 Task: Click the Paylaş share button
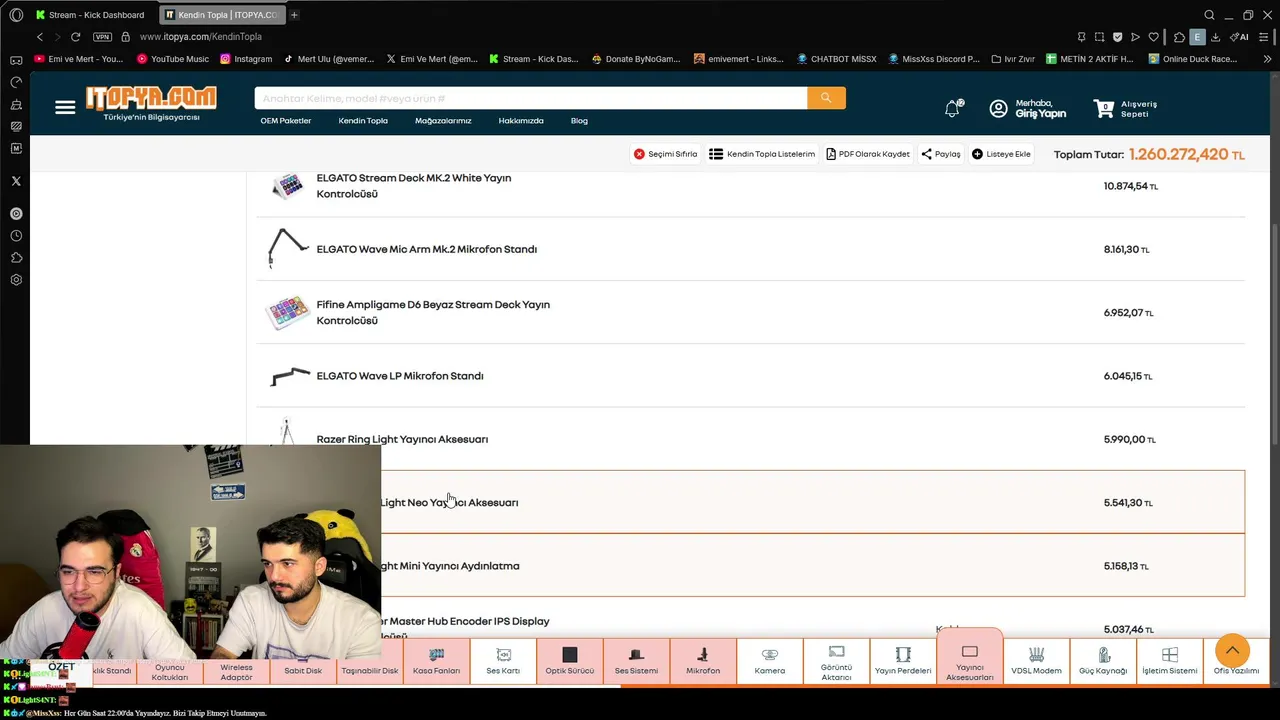click(x=941, y=154)
